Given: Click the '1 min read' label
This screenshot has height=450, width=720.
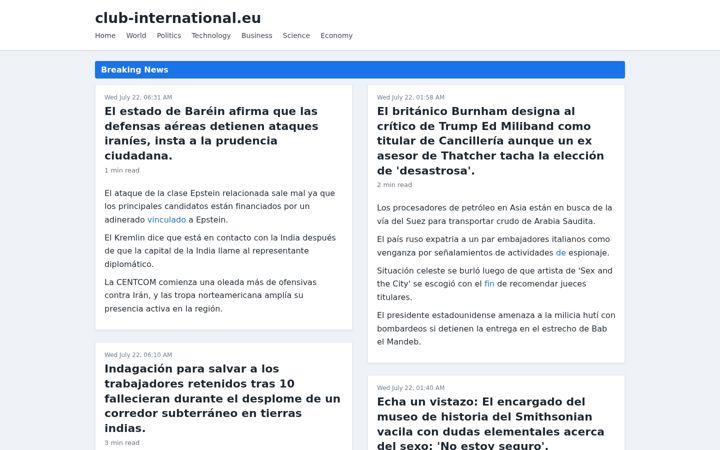Looking at the screenshot, I should (122, 170).
